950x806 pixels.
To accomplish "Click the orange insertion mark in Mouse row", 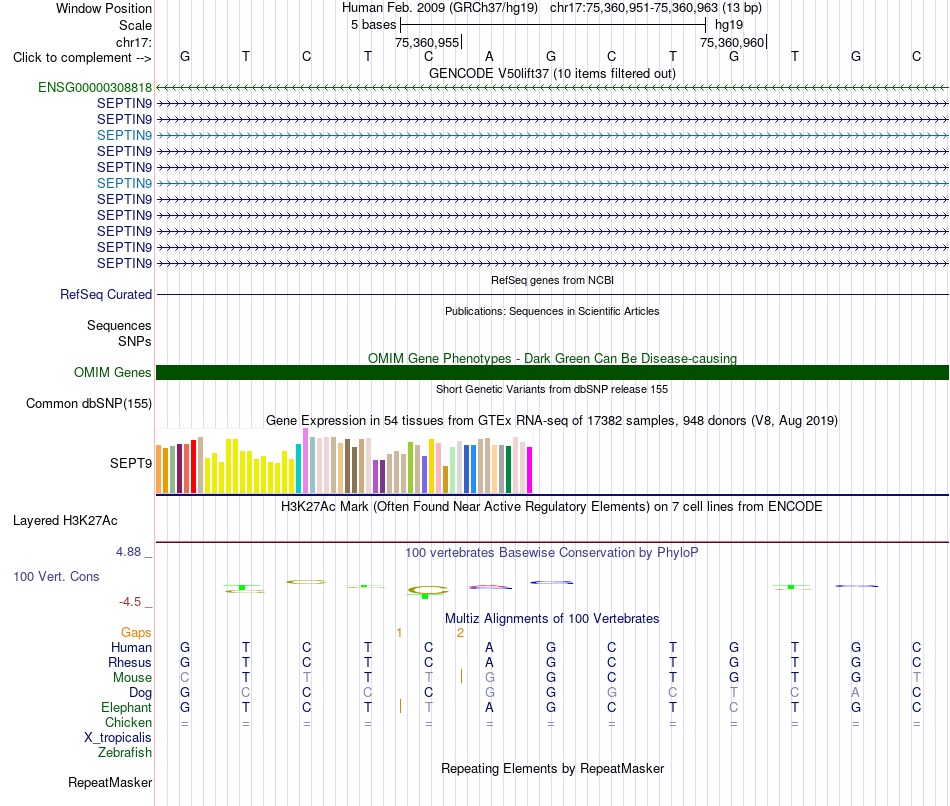I will [x=461, y=676].
